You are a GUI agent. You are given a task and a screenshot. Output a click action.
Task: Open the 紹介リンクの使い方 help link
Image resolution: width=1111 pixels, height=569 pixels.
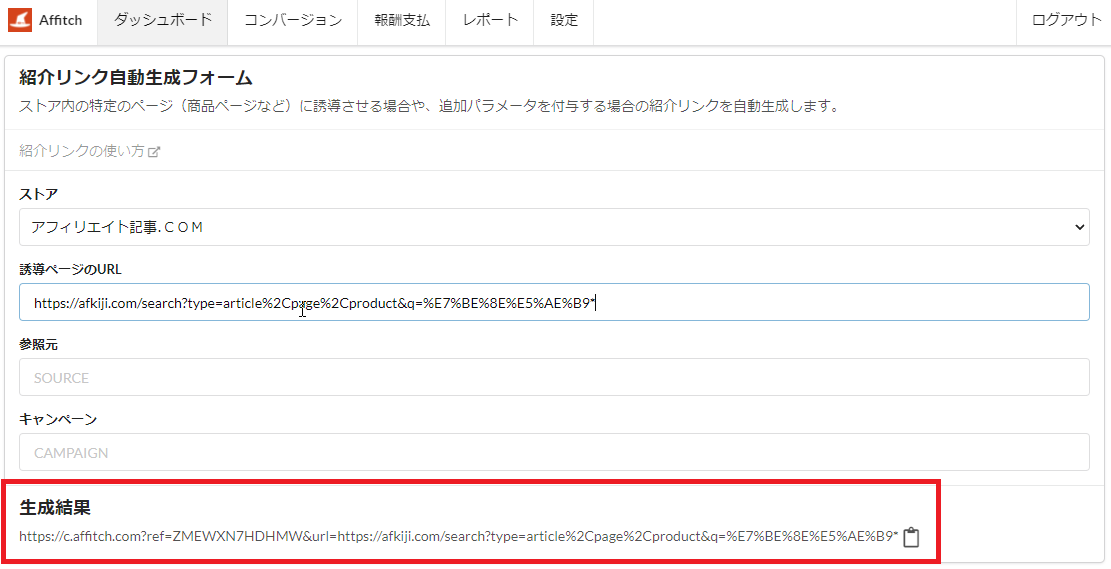(82, 151)
